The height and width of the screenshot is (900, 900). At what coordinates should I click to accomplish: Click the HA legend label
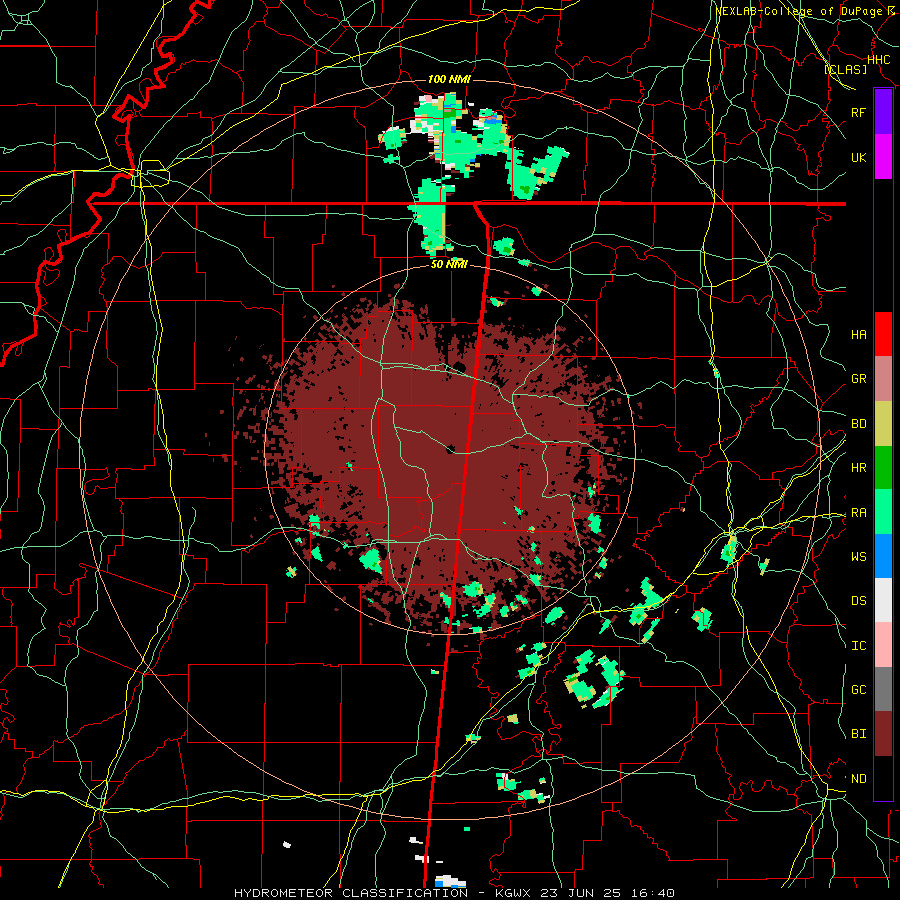[859, 335]
